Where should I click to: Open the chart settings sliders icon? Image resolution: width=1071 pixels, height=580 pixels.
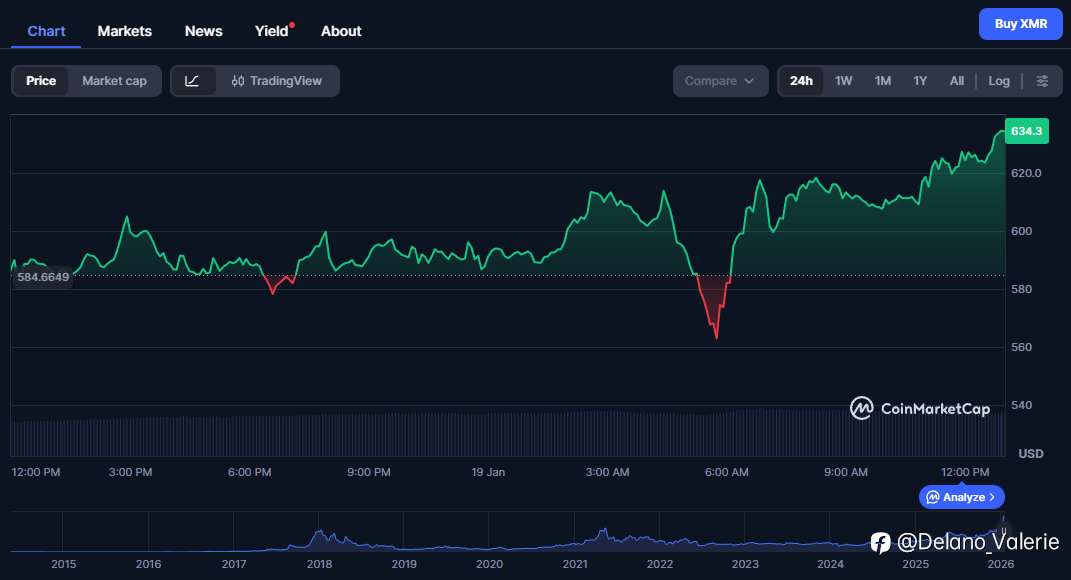[x=1042, y=81]
